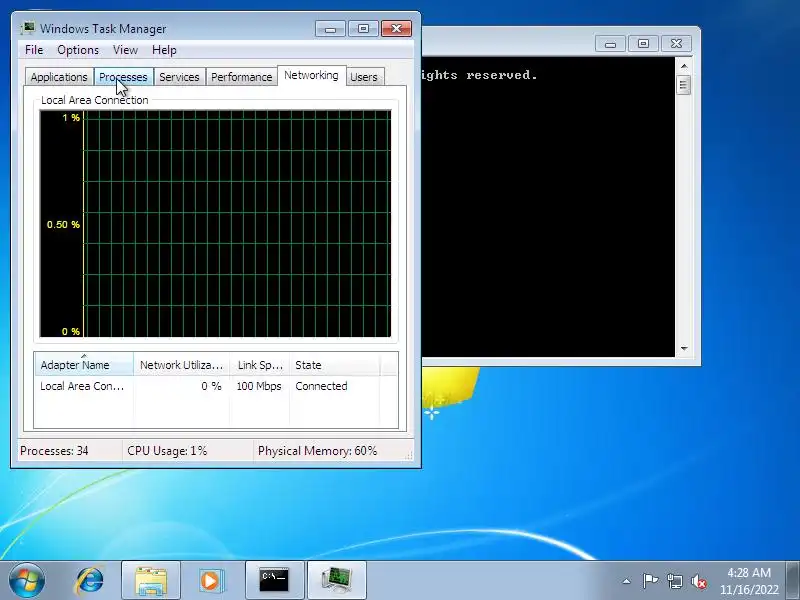This screenshot has height=600, width=800.
Task: Maximize the command prompt window
Action: pos(643,43)
